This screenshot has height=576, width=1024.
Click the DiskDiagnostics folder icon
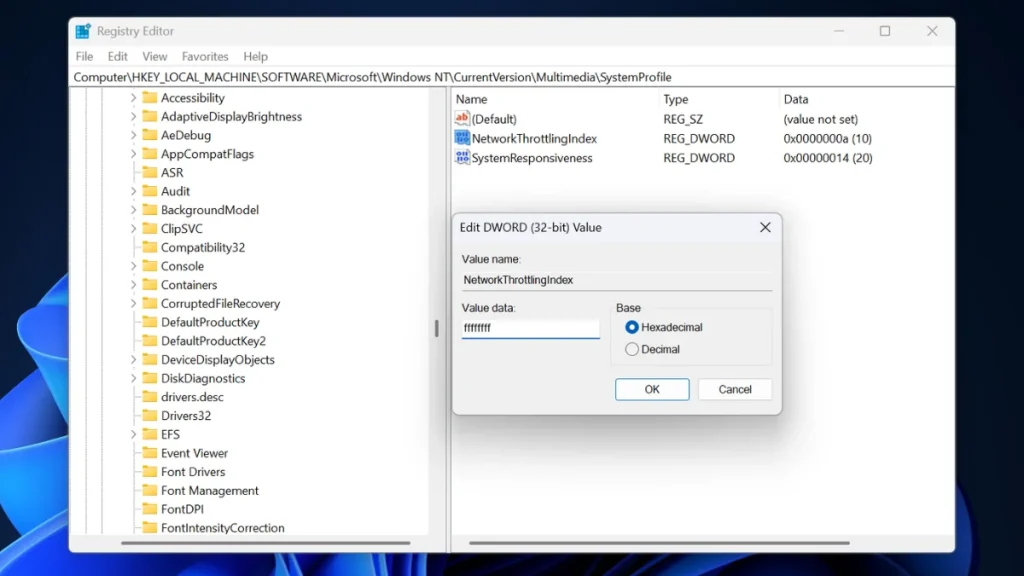(150, 378)
